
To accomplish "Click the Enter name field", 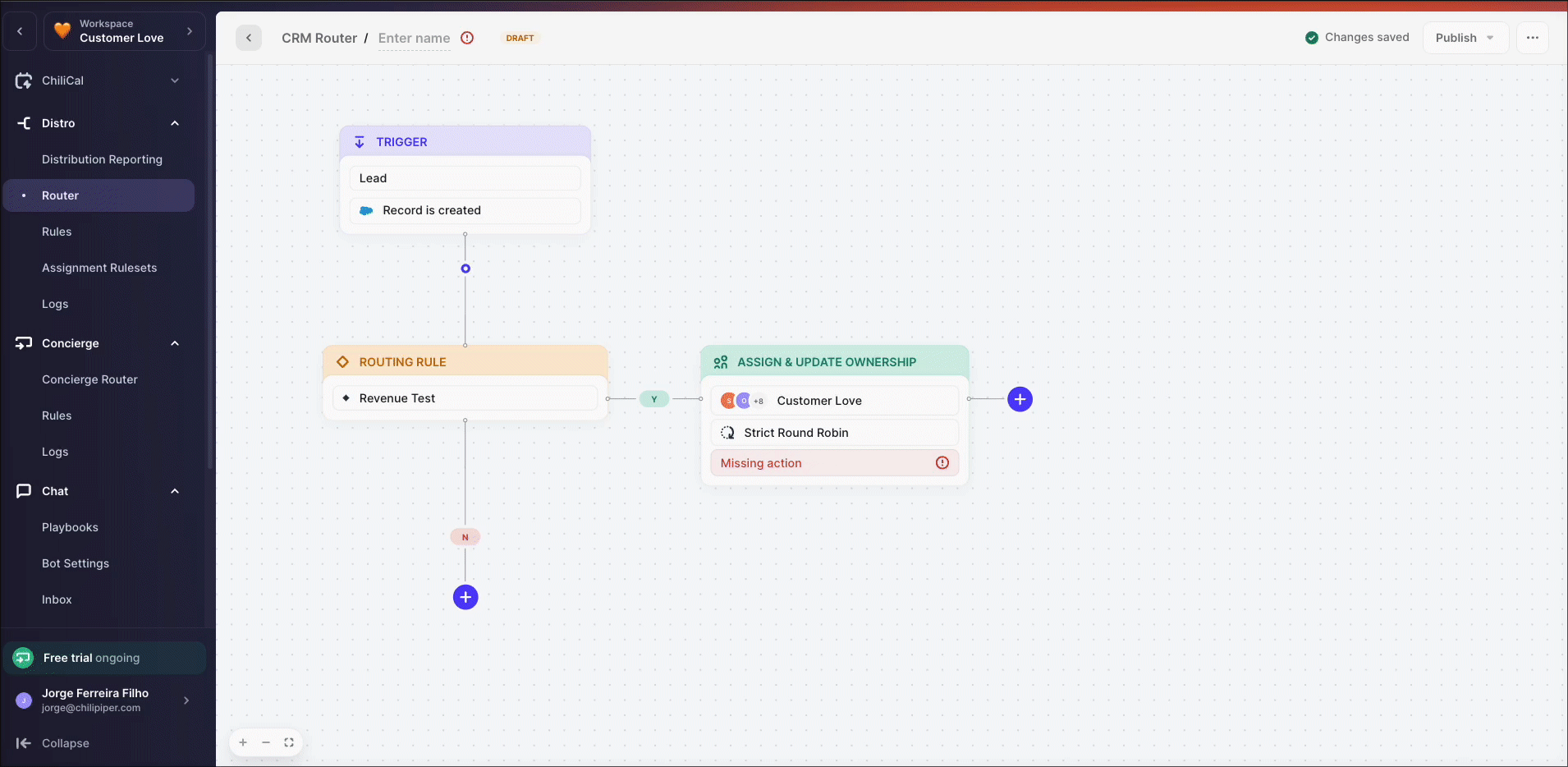I will [414, 38].
